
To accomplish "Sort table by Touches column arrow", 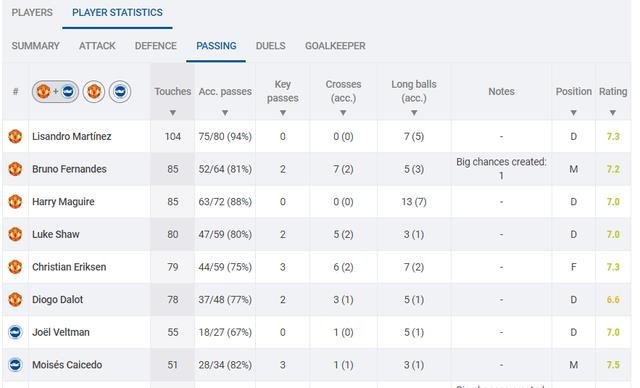I will [x=173, y=113].
